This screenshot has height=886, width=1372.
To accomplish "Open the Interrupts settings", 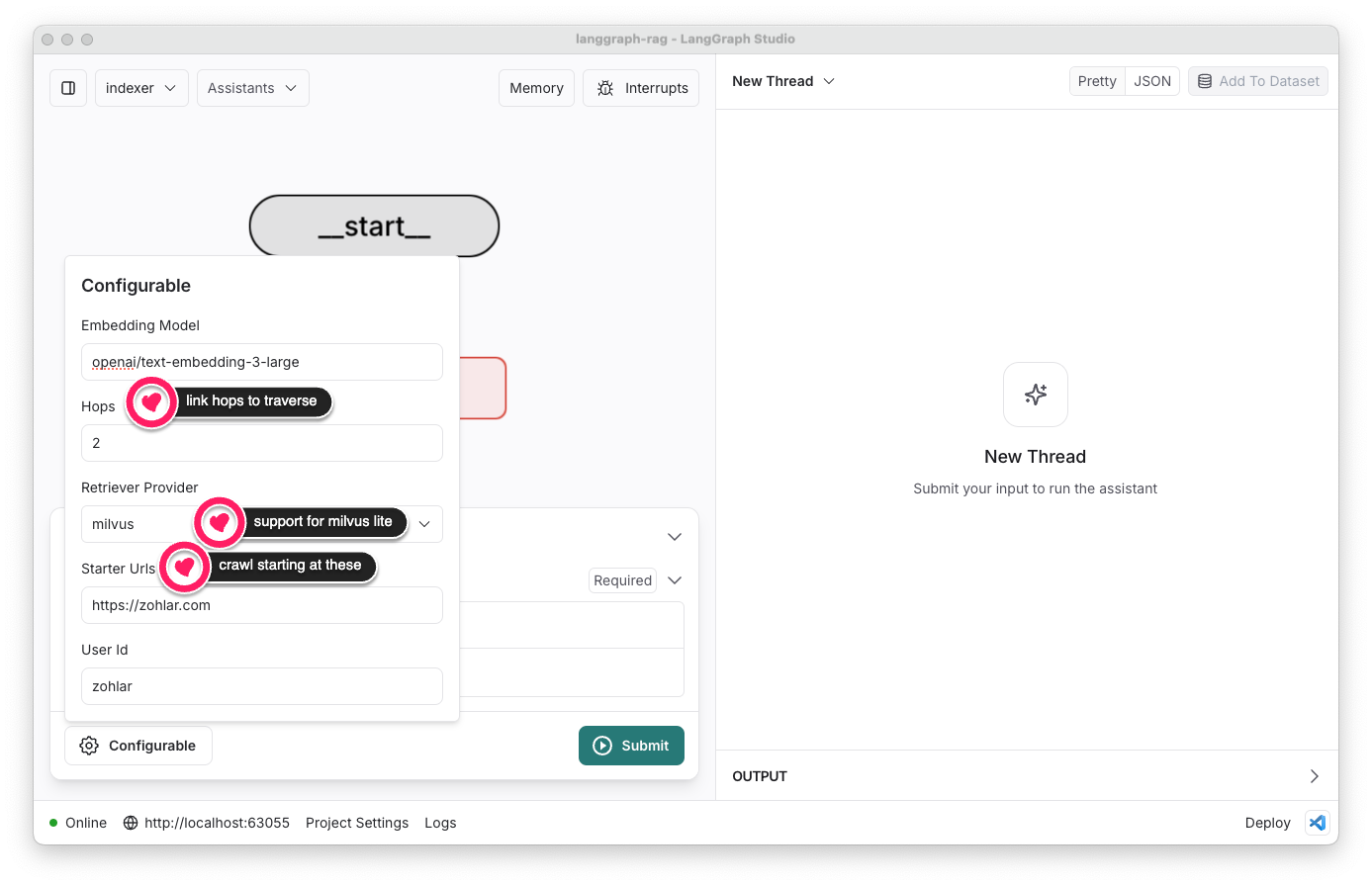I will pyautogui.click(x=641, y=88).
